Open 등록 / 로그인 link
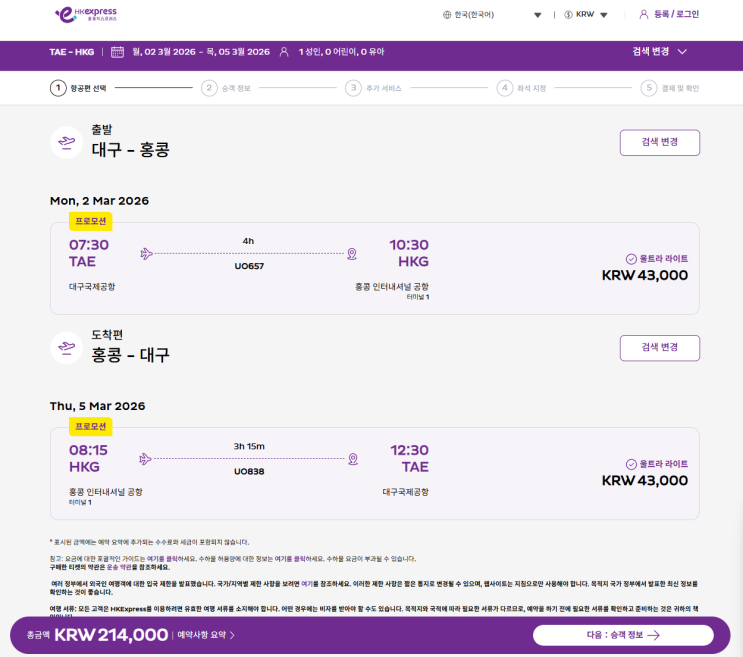This screenshot has height=657, width=743. [x=676, y=14]
